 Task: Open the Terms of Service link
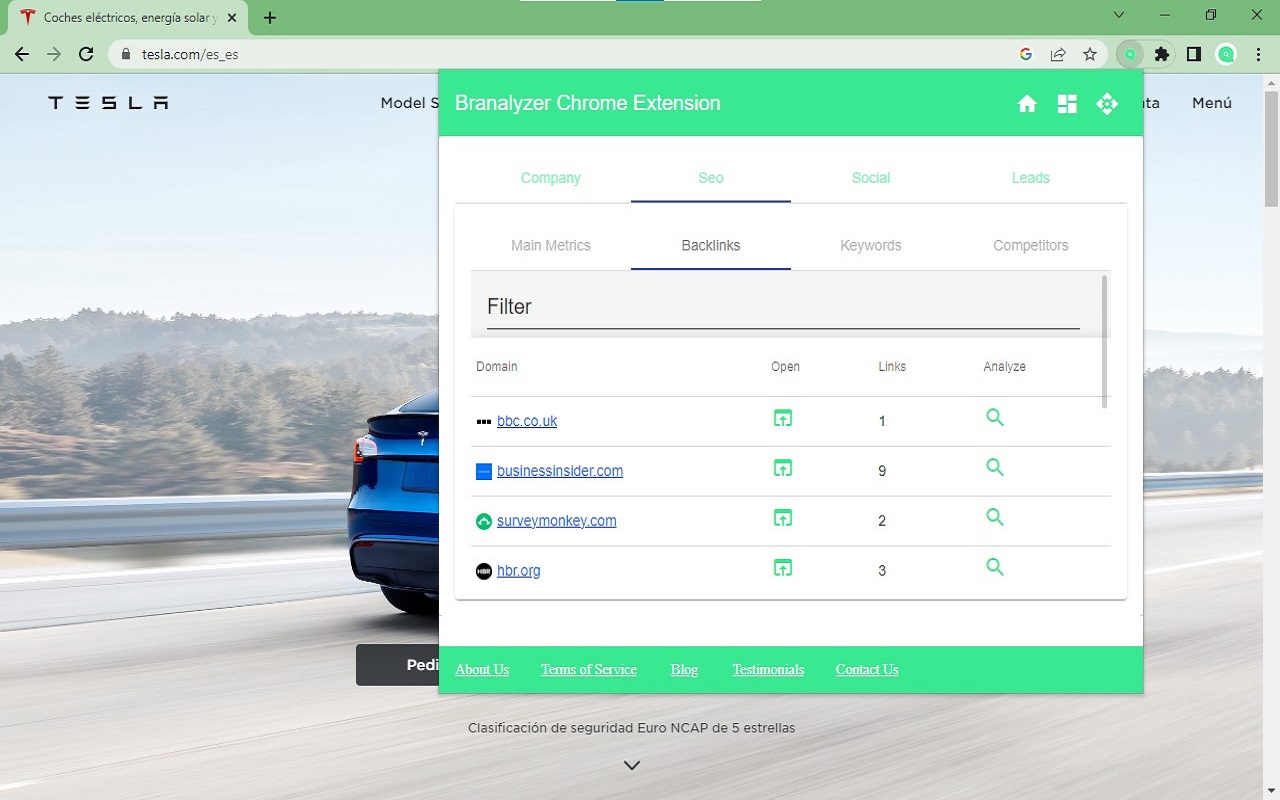tap(588, 669)
